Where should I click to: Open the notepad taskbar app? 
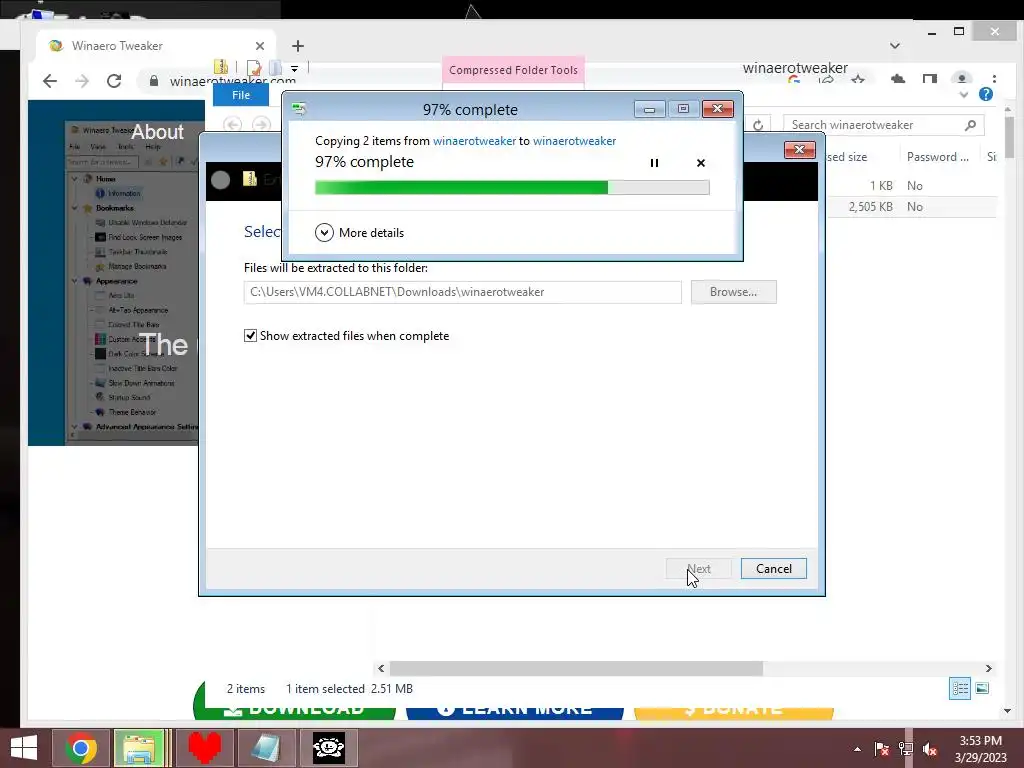click(266, 748)
